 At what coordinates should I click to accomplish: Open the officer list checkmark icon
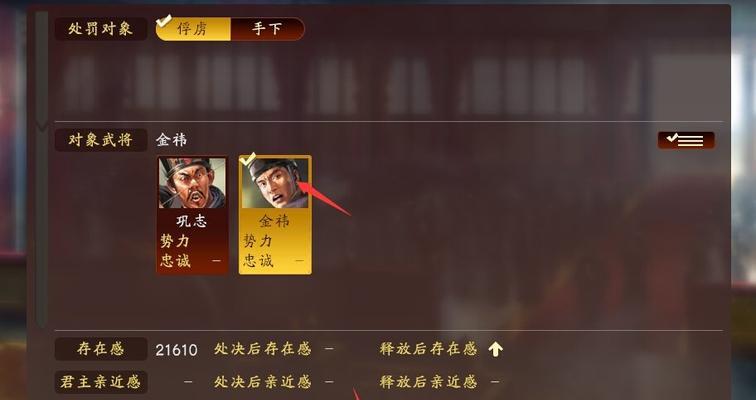click(x=686, y=140)
